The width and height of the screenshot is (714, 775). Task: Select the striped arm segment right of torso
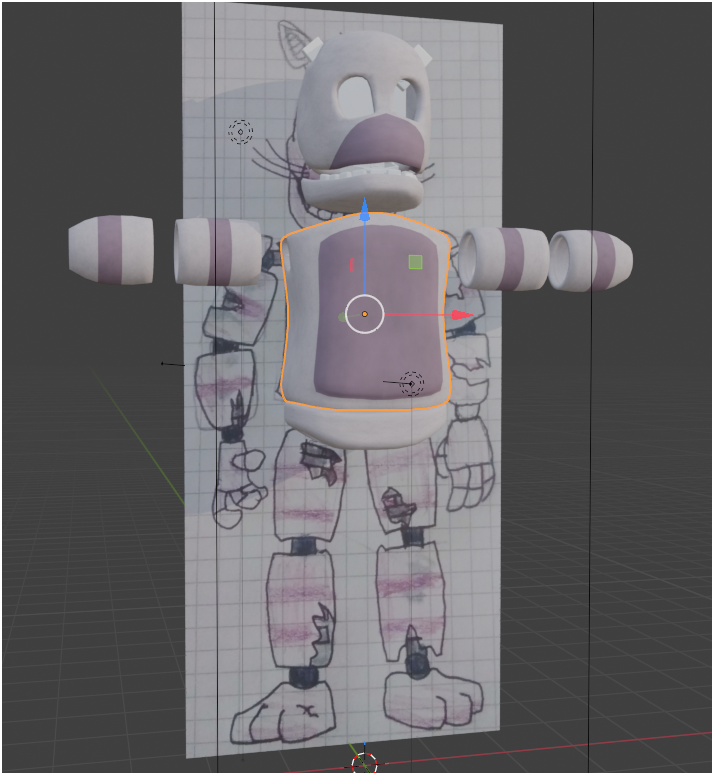click(504, 258)
